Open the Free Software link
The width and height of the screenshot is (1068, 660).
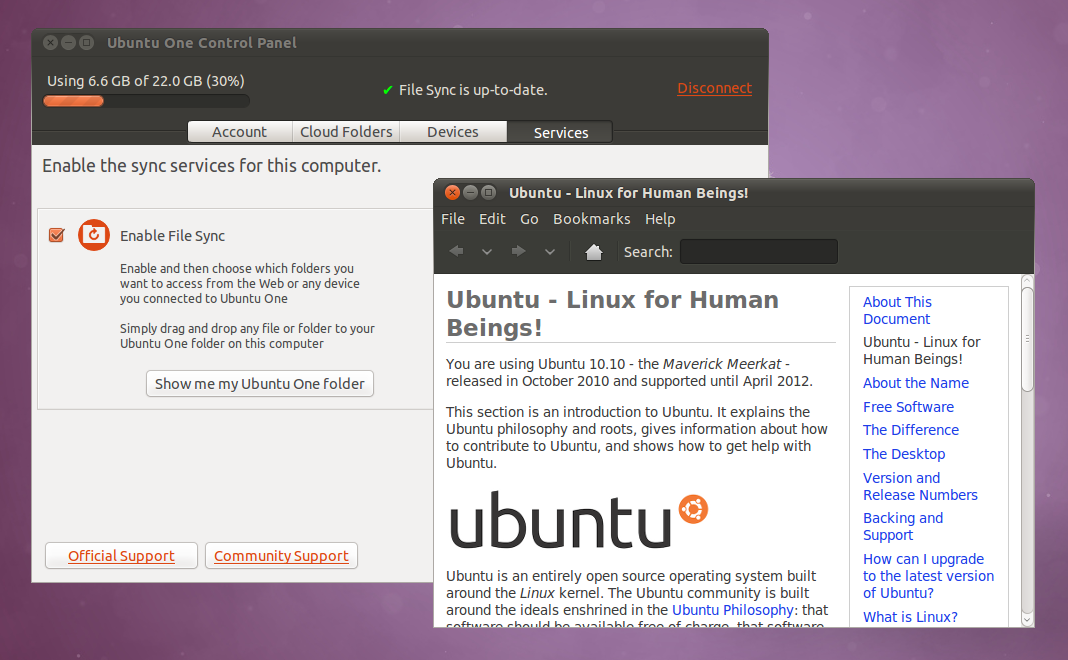(x=908, y=407)
